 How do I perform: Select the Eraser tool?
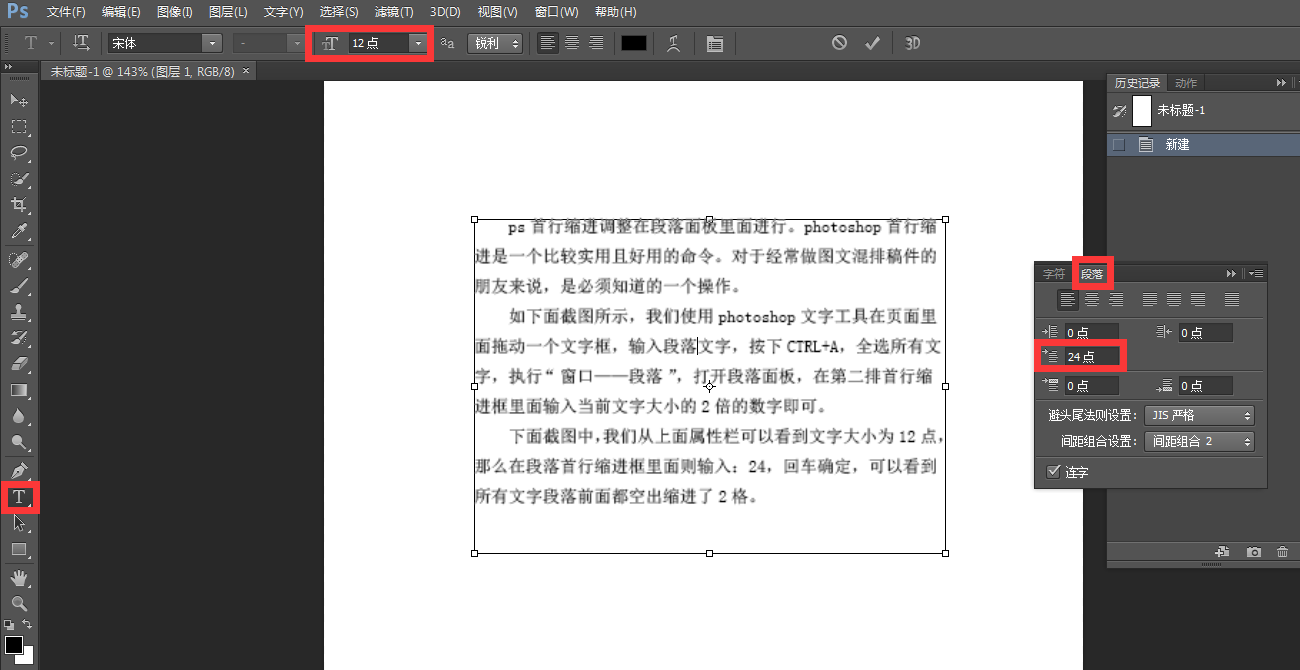pyautogui.click(x=18, y=364)
